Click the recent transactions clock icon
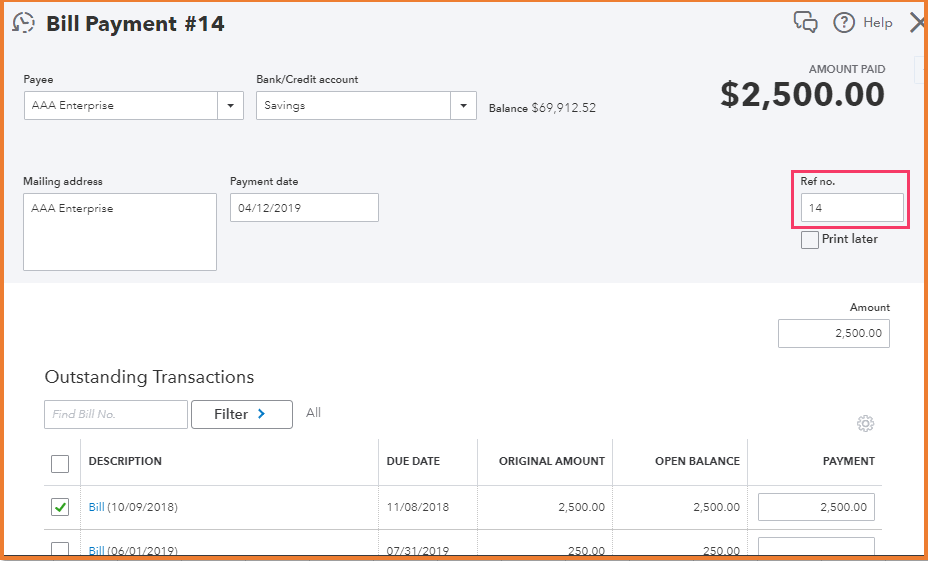Screen dimensions: 928x561 coord(23,23)
